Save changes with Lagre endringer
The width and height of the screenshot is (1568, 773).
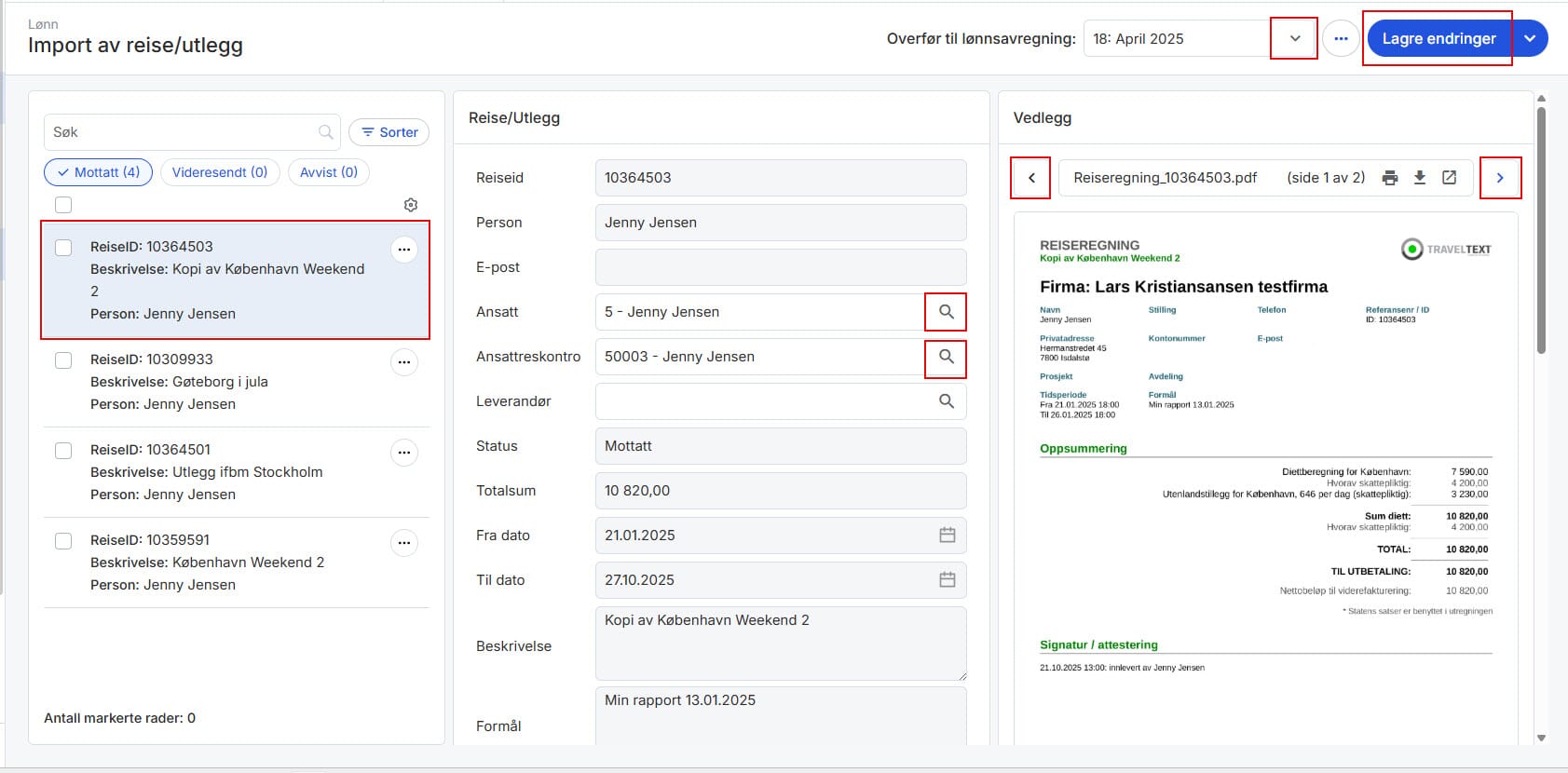tap(1438, 39)
